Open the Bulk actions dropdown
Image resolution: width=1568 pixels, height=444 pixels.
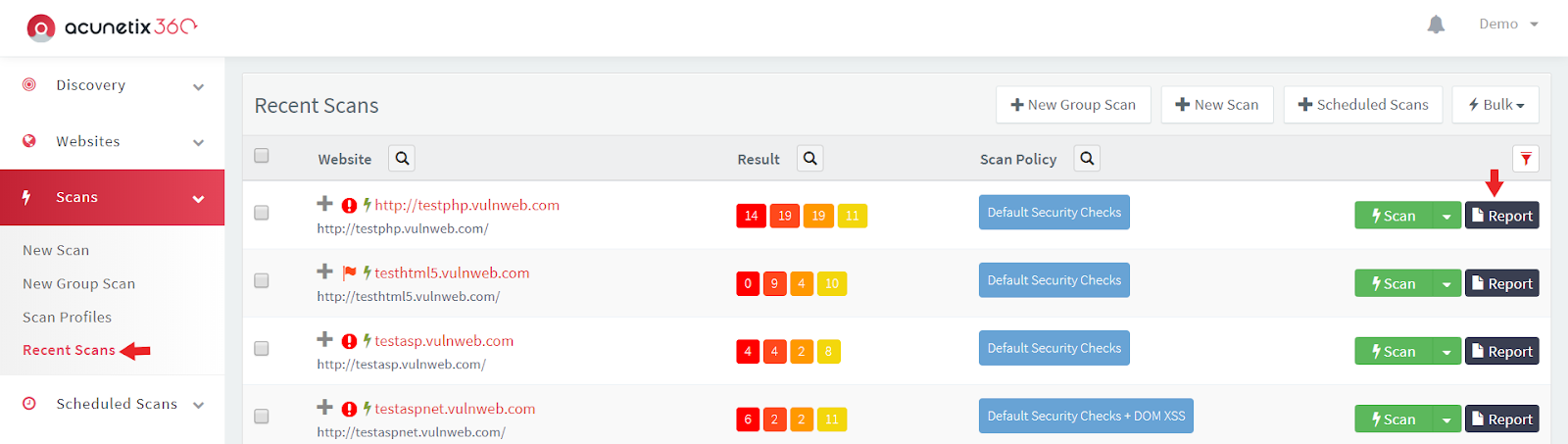click(1495, 105)
